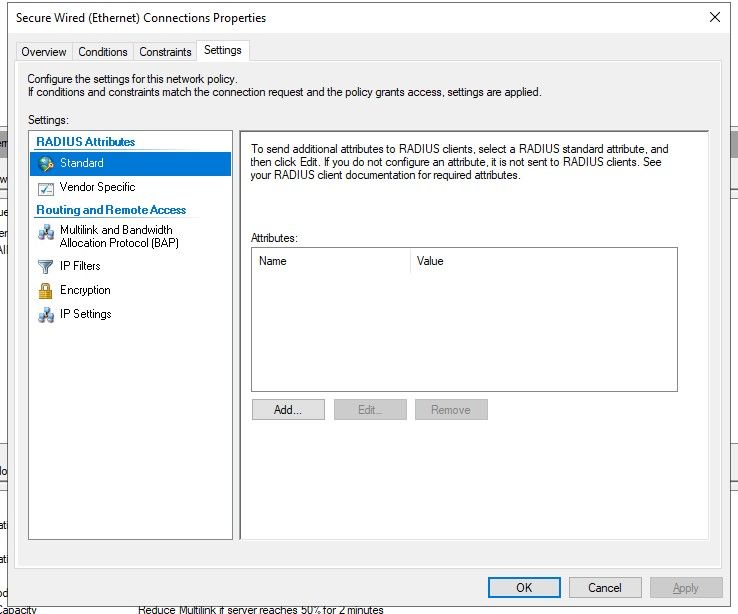
Task: Select Vendor Specific attributes item
Action: point(97,187)
